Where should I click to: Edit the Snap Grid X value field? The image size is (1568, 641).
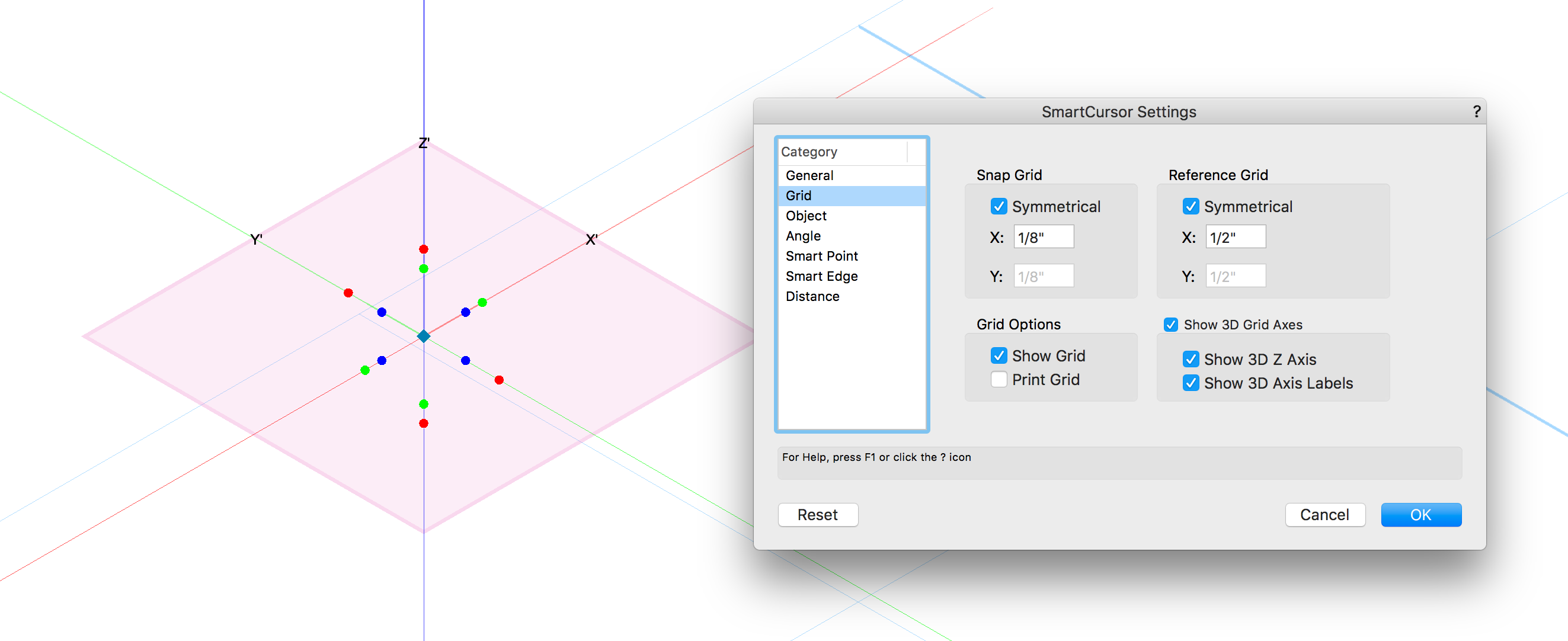(x=1043, y=236)
